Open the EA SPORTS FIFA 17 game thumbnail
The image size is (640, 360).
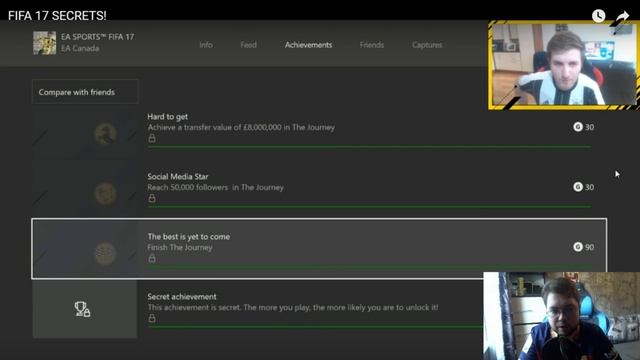coord(44,43)
